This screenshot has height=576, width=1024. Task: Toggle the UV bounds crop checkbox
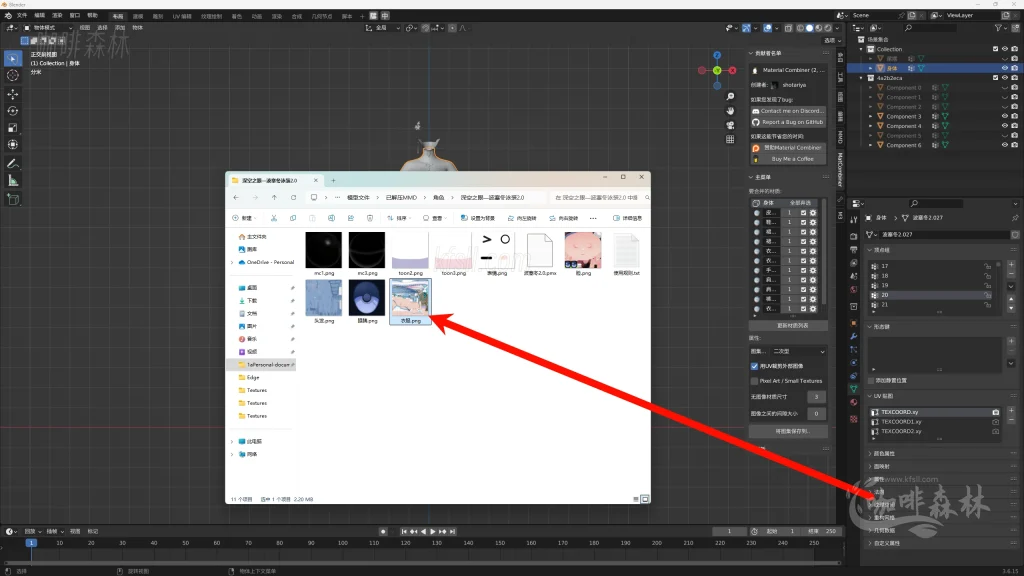point(754,366)
